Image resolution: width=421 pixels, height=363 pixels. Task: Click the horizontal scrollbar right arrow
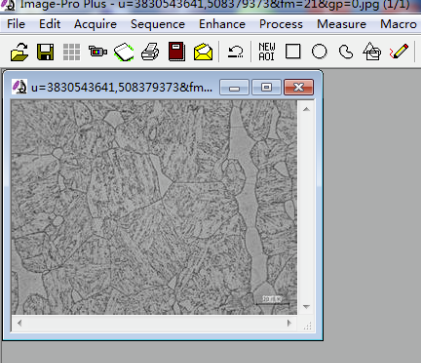(289, 323)
